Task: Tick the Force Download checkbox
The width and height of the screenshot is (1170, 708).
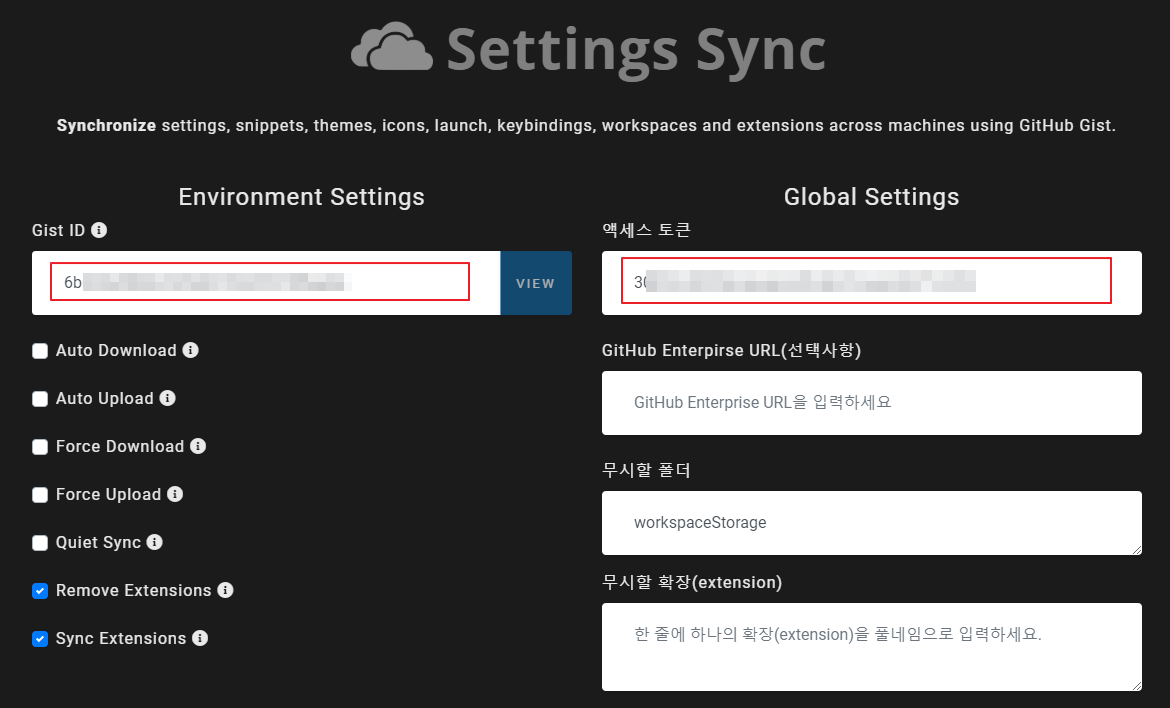Action: [x=40, y=447]
